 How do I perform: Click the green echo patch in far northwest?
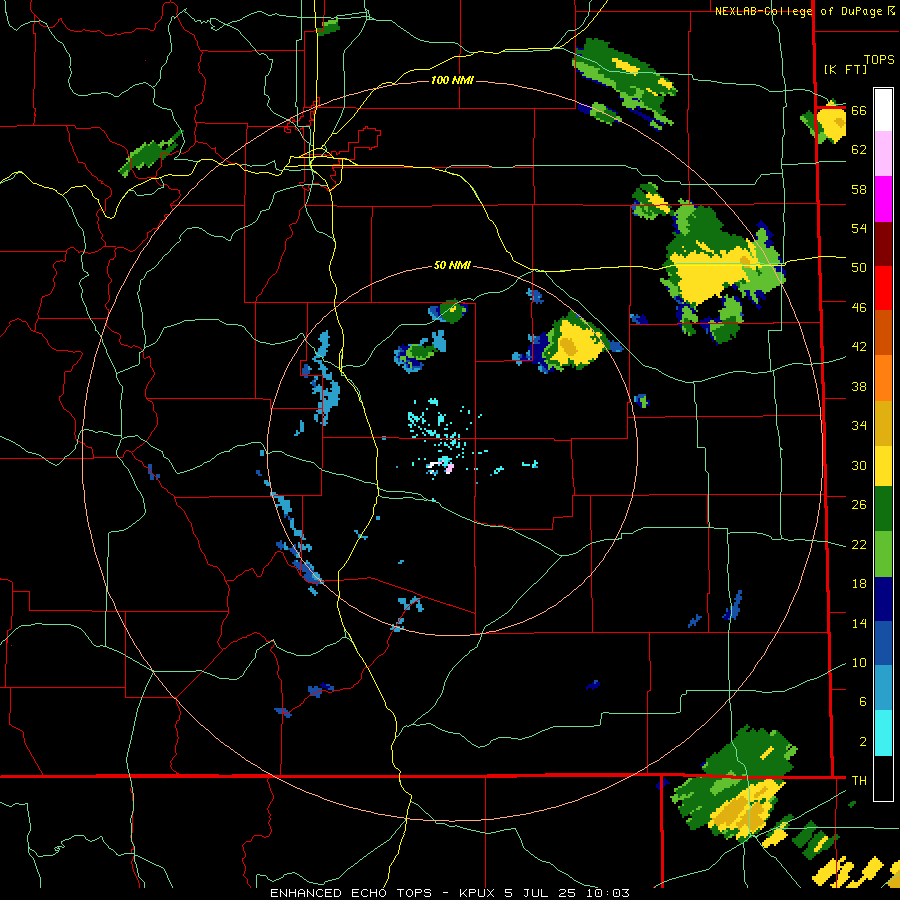[x=150, y=153]
